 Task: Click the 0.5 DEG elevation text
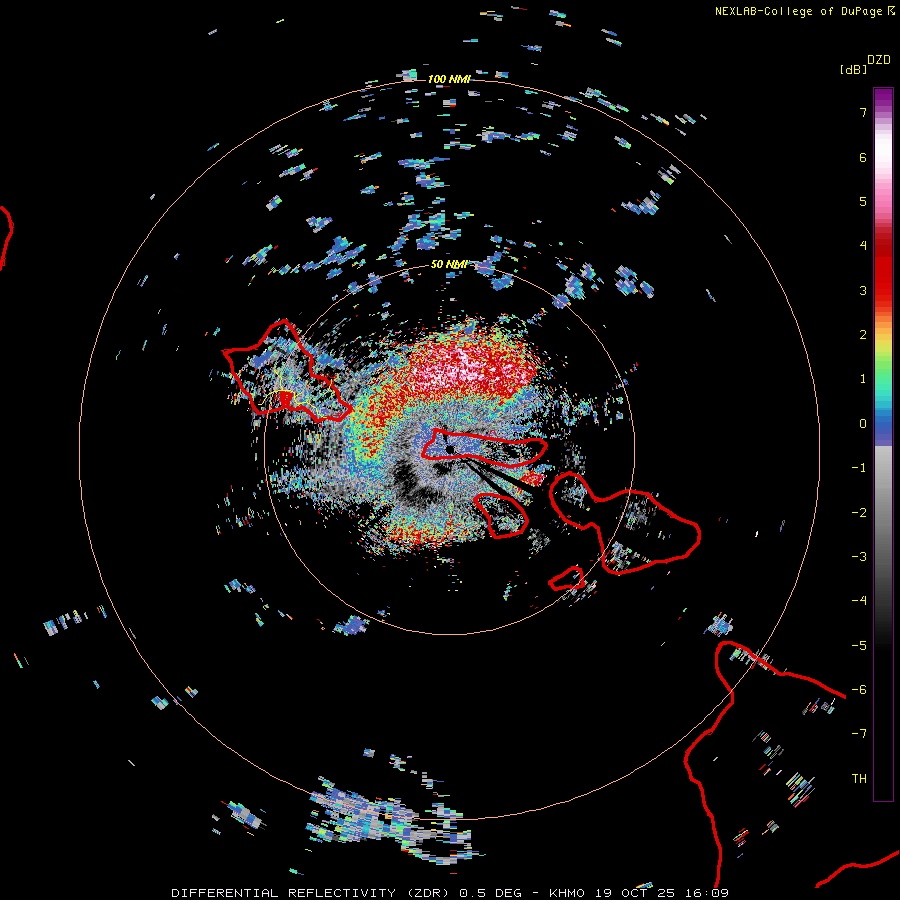491,893
